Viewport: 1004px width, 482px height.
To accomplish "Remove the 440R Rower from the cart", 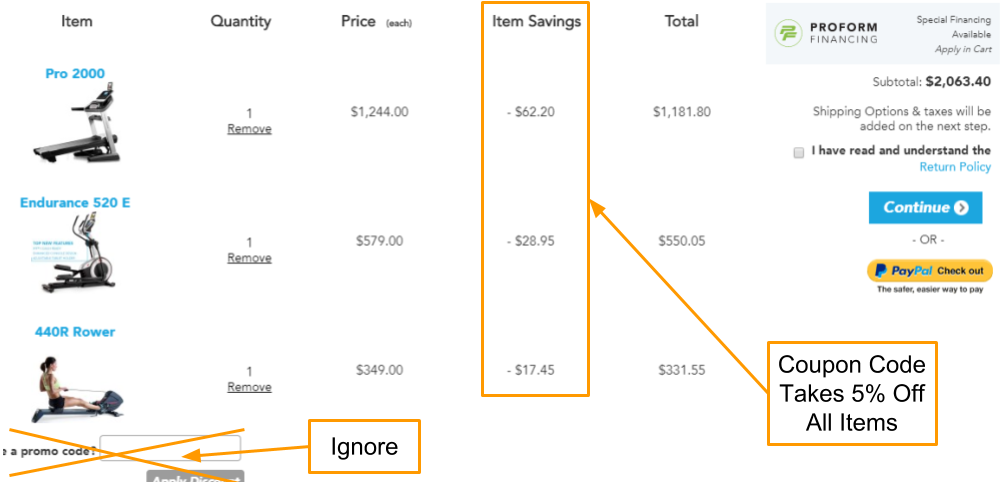I will pyautogui.click(x=249, y=387).
